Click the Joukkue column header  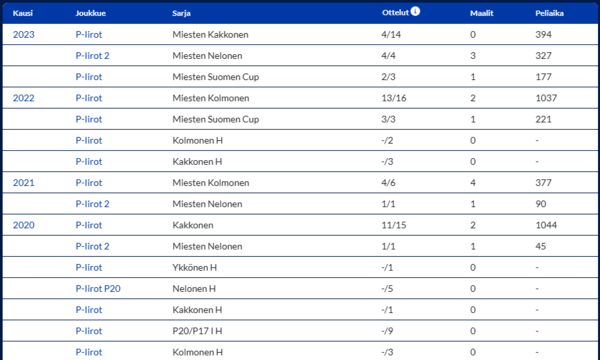pyautogui.click(x=91, y=13)
